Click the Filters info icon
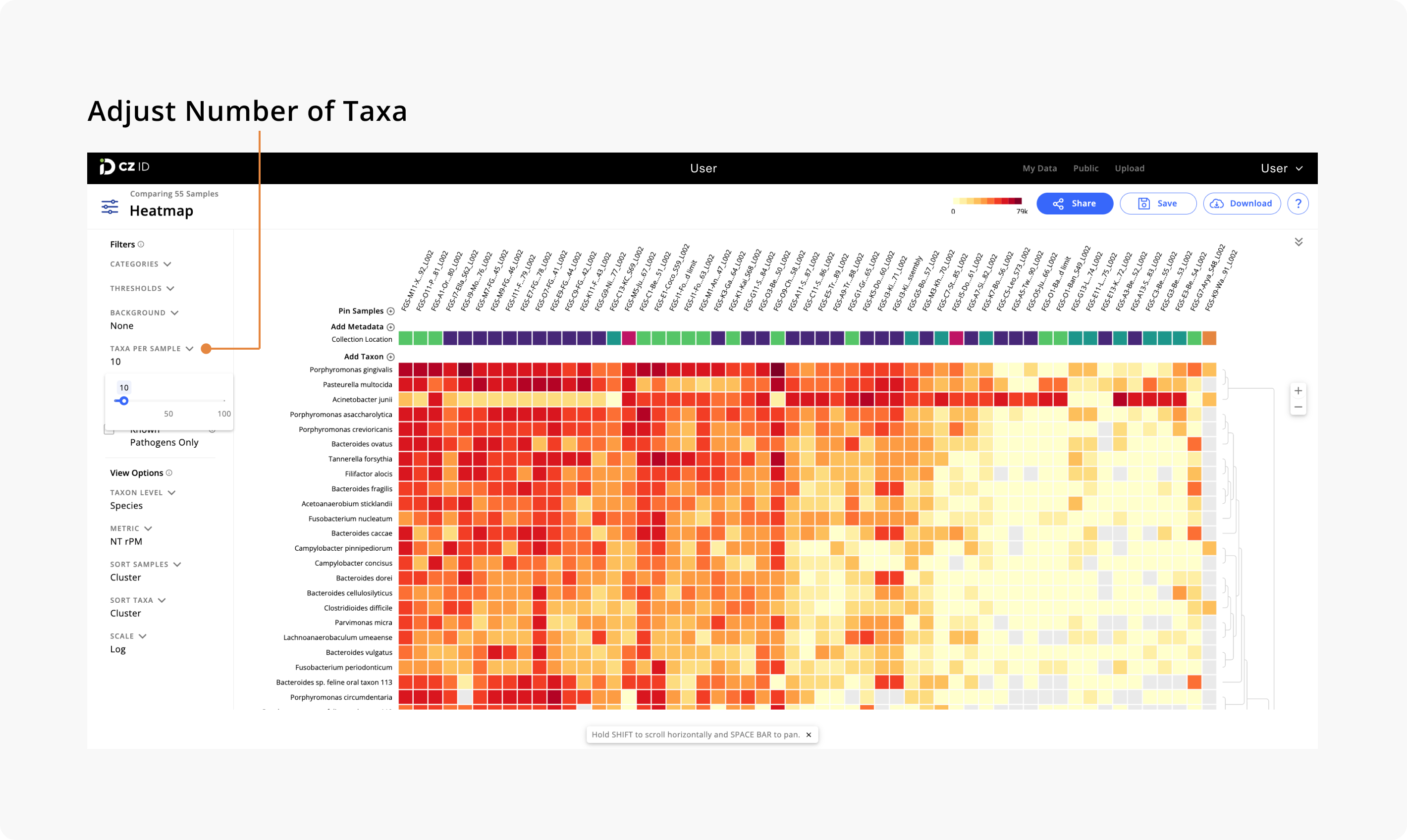 click(x=142, y=244)
